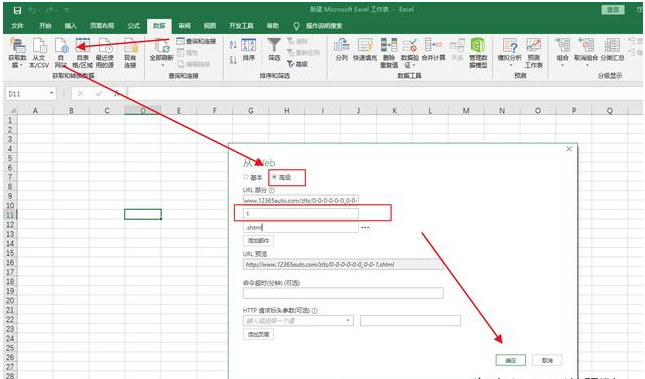Viewport: 645px width, 379px height.
Task: Open the 管理数据模型 green icon
Action: [478, 53]
